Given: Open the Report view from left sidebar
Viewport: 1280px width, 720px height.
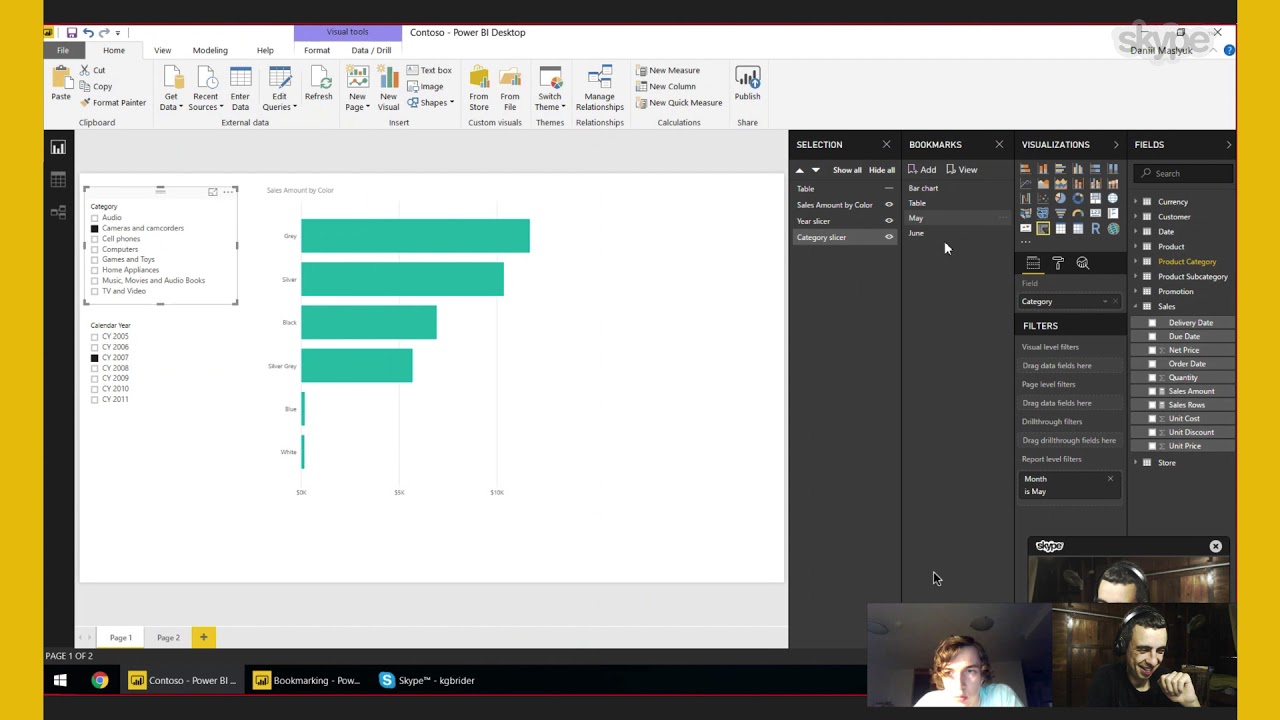Looking at the screenshot, I should [x=58, y=148].
